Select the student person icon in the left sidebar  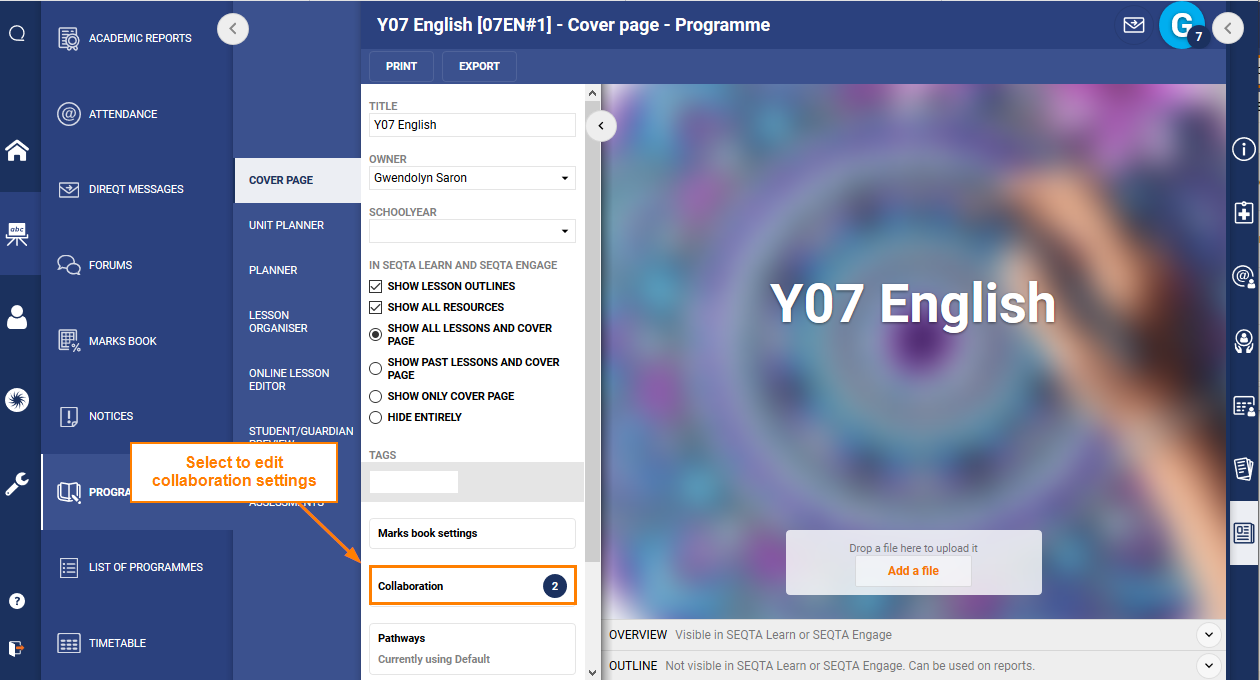pyautogui.click(x=17, y=316)
